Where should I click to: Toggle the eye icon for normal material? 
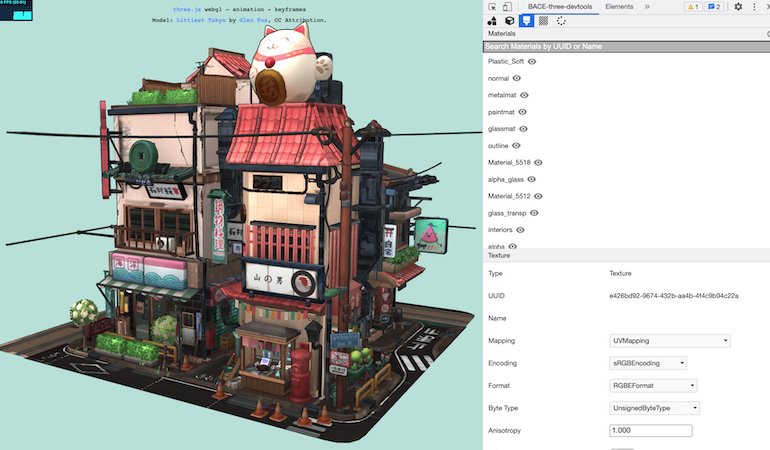tap(517, 78)
